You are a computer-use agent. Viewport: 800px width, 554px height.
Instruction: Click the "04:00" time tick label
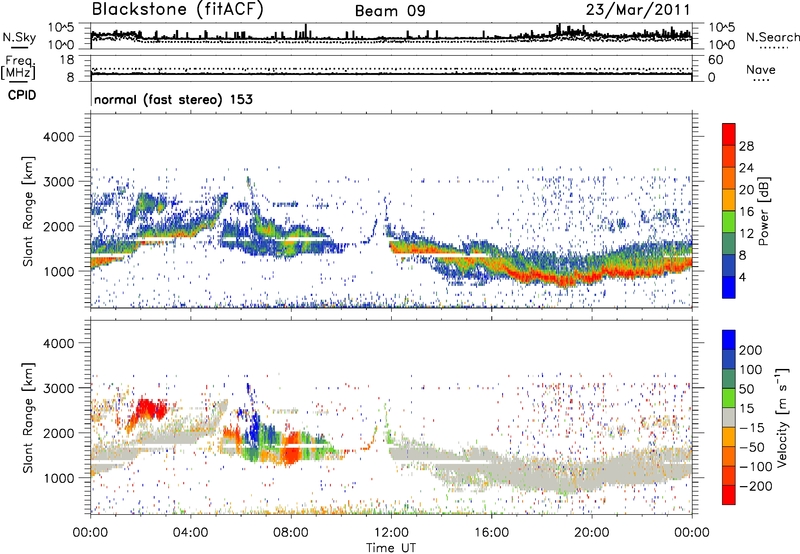coord(190,533)
